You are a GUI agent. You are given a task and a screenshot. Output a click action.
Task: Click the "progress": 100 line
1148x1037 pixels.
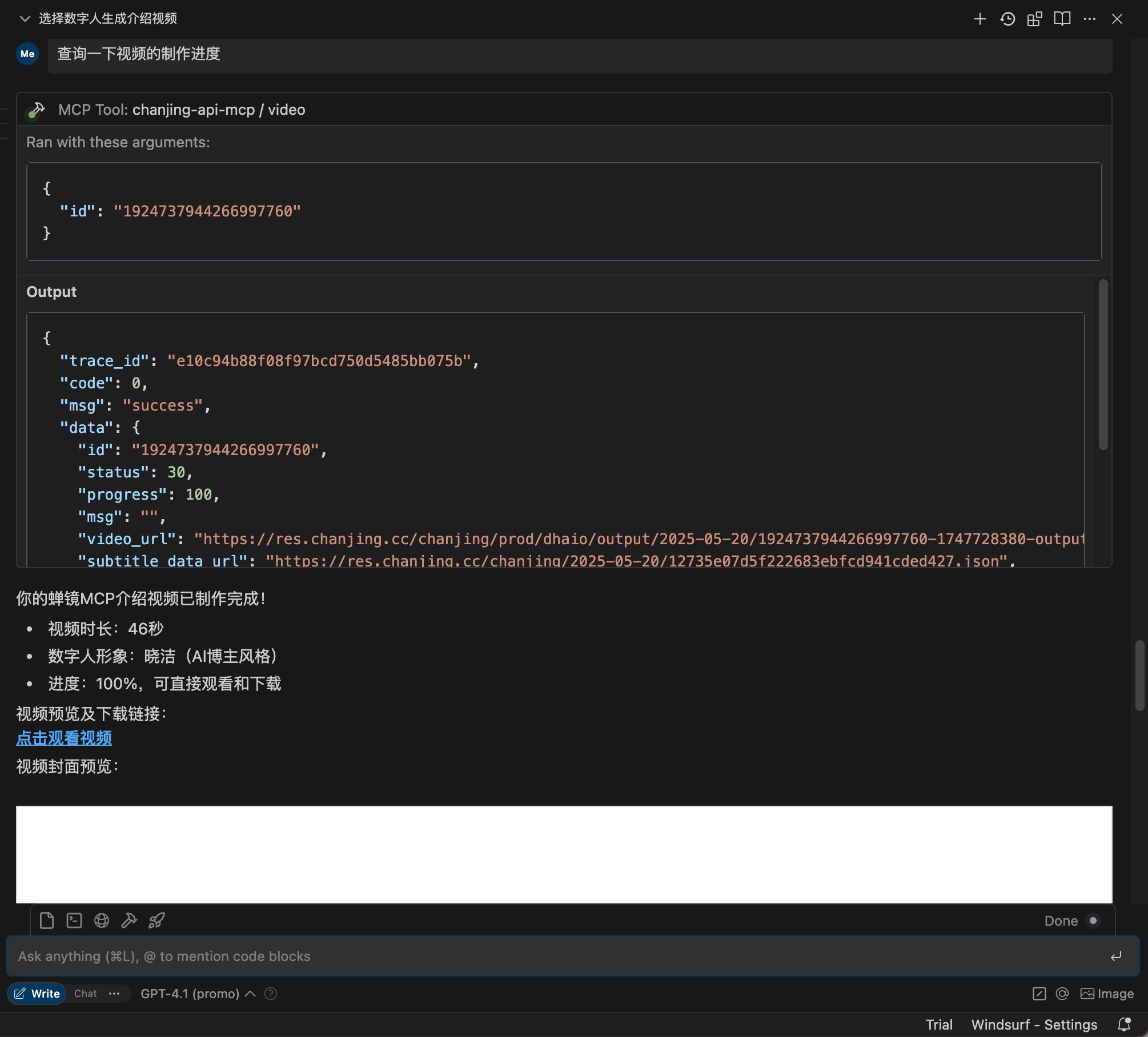[x=148, y=495]
